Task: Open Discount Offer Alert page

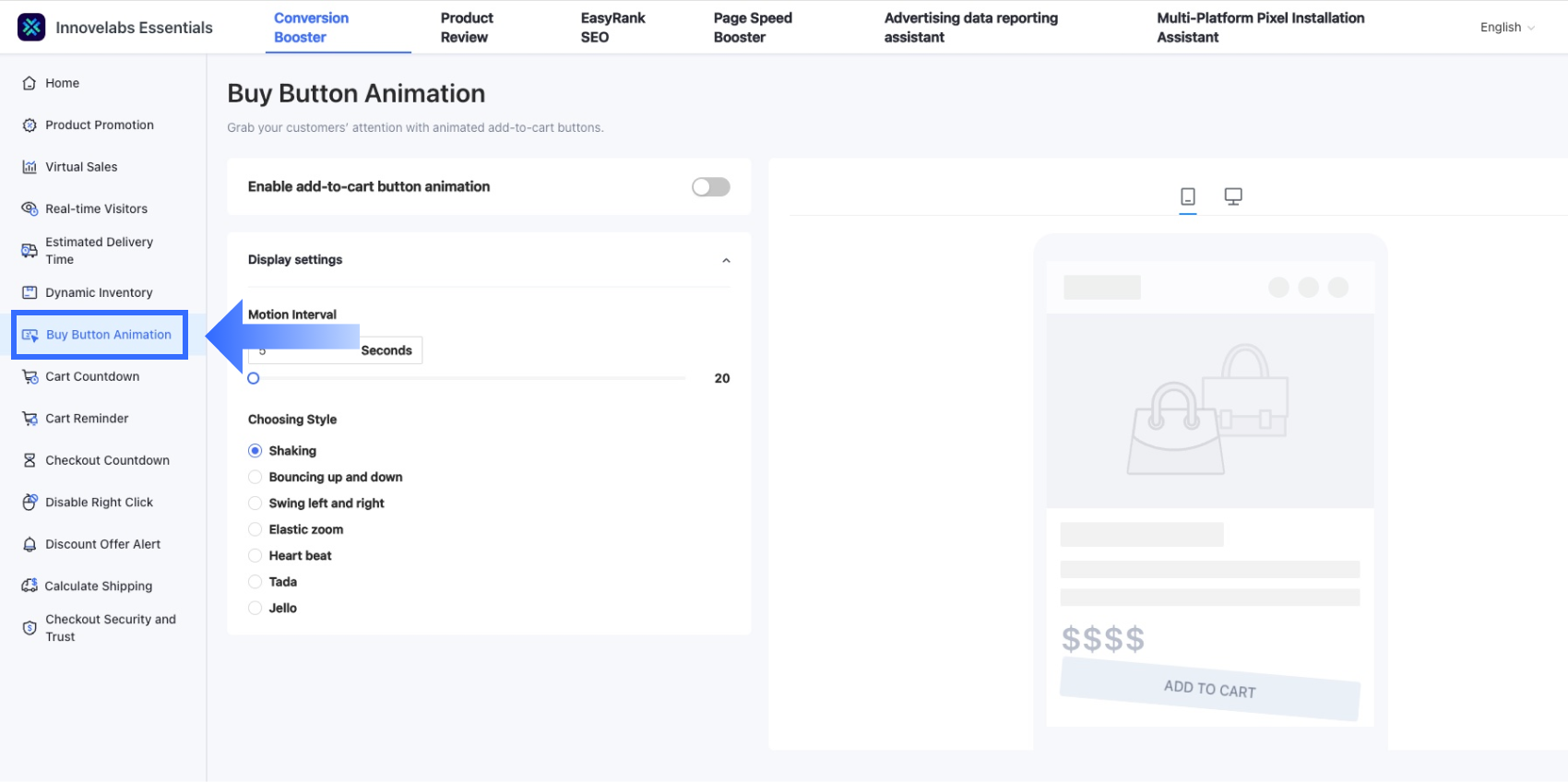Action: [x=102, y=544]
